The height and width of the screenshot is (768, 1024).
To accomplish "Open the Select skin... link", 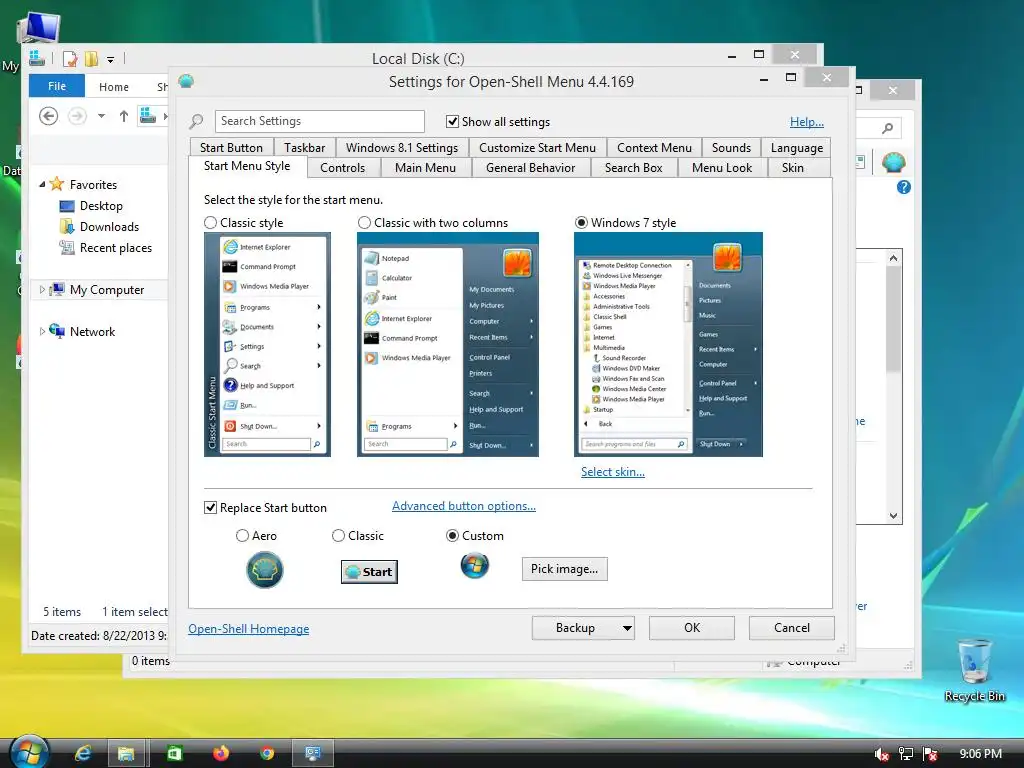I will click(613, 472).
